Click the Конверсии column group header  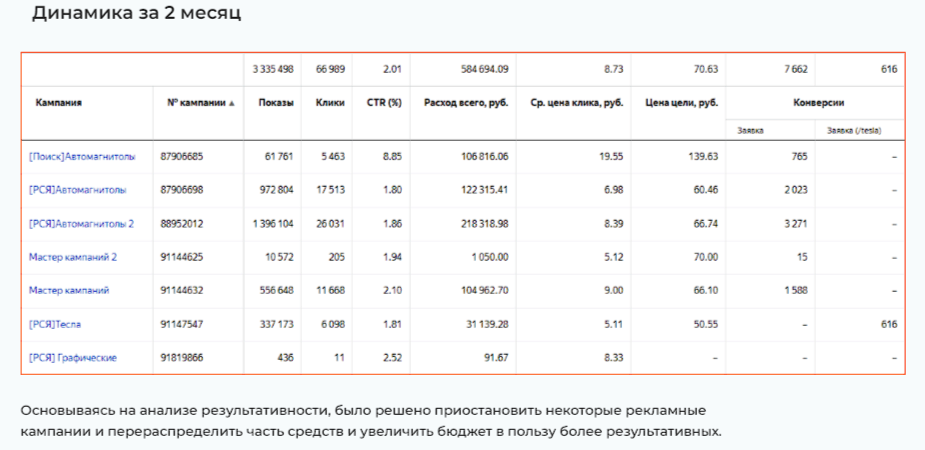[x=818, y=103]
